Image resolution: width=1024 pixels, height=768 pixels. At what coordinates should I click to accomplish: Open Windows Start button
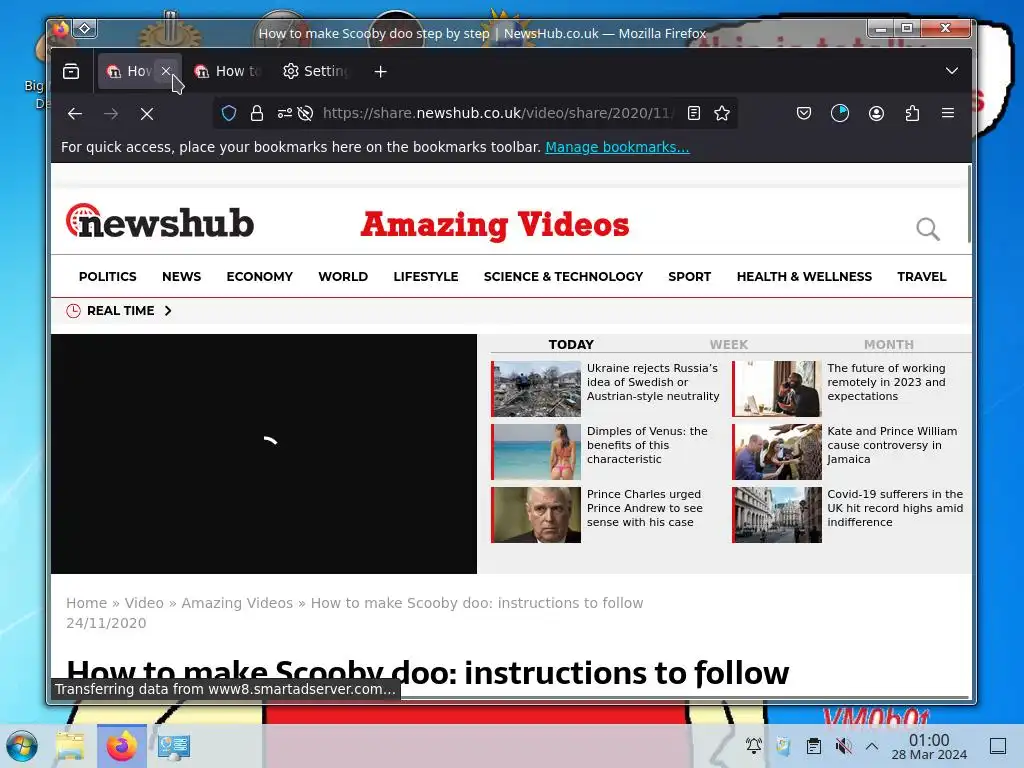tap(22, 746)
